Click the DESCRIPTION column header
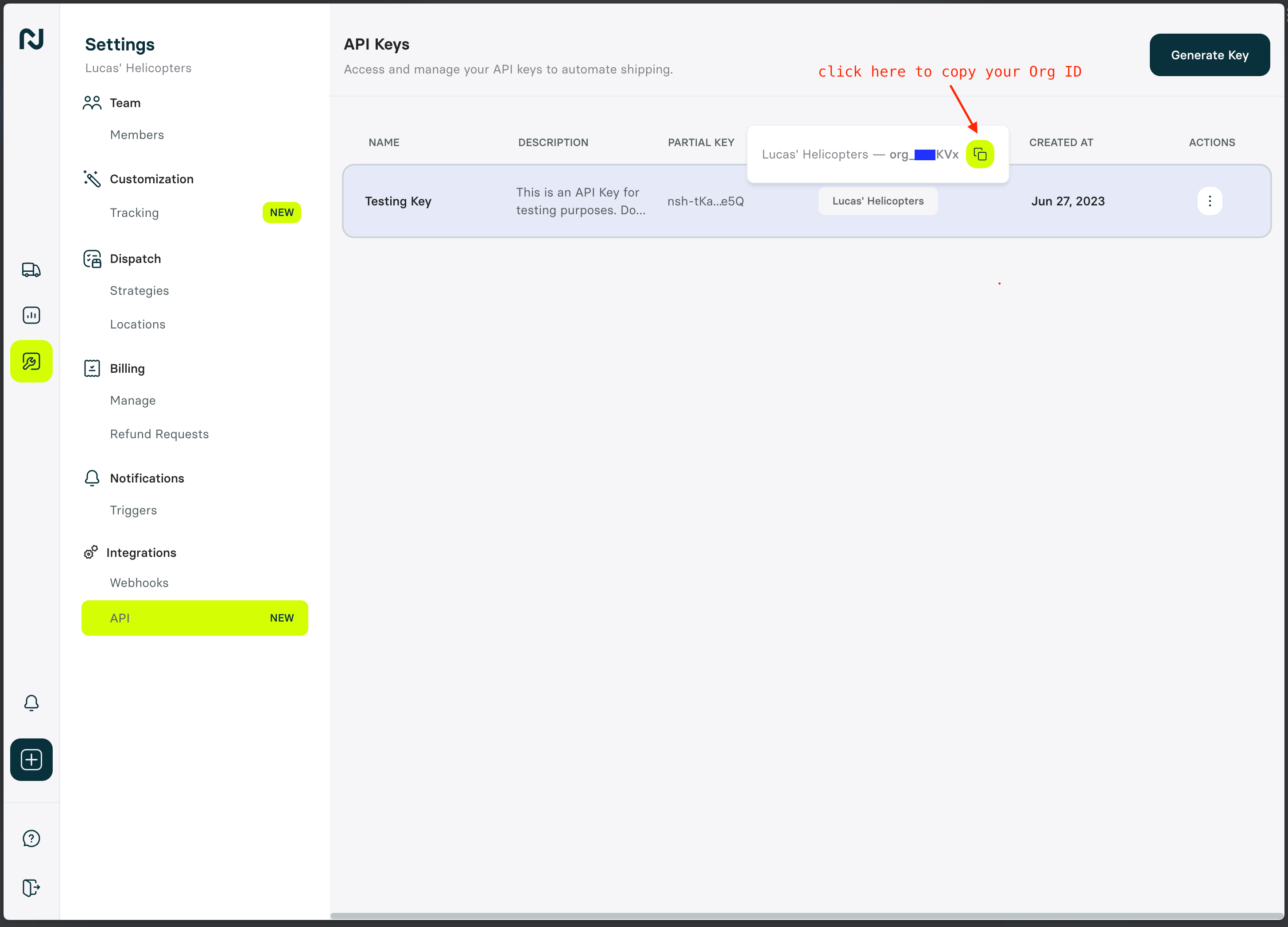Viewport: 1288px width, 927px height. coord(553,143)
